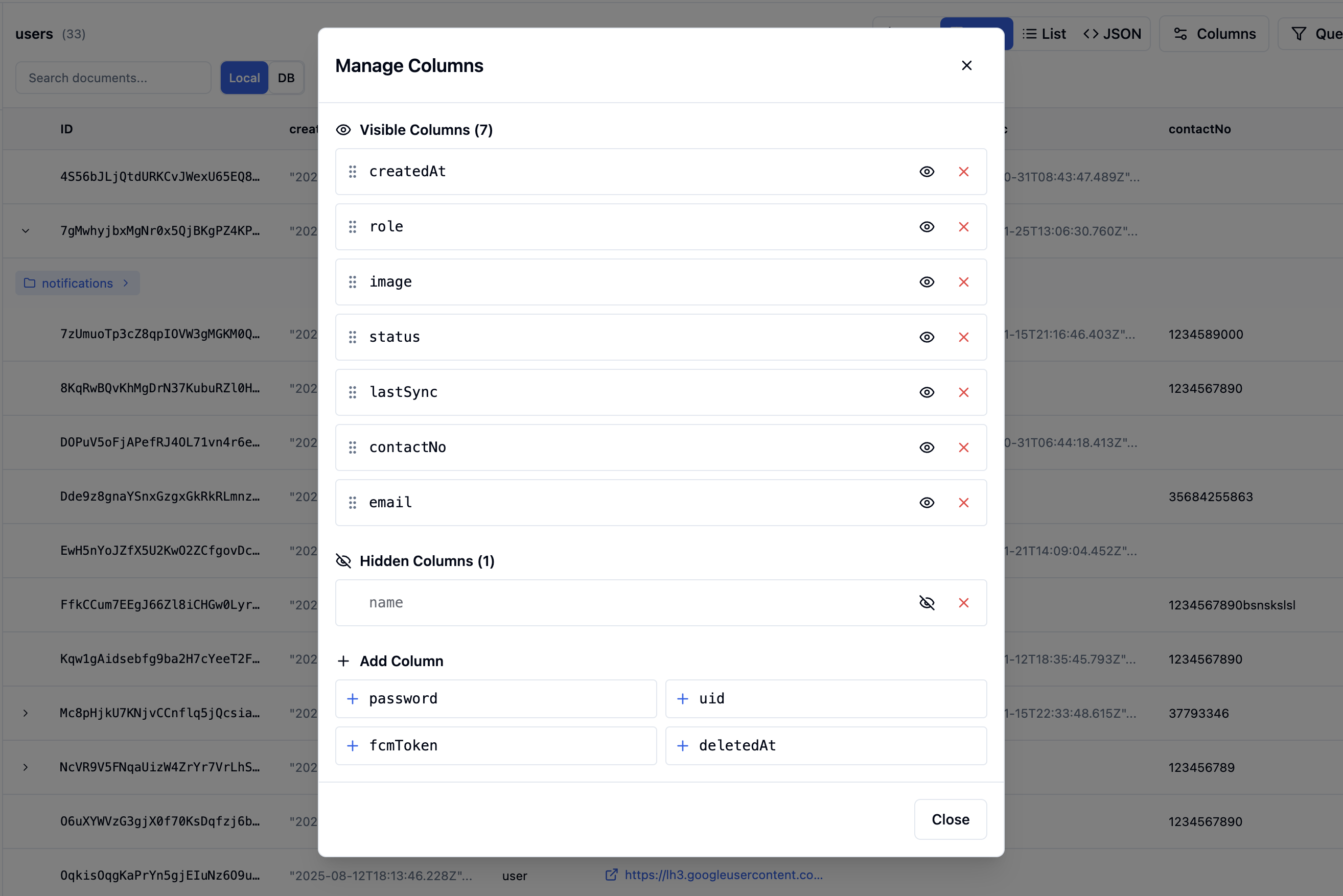Image resolution: width=1343 pixels, height=896 pixels.
Task: Collapse the 7gMwhyjbxMgNr0x5Qj row
Action: (x=25, y=231)
